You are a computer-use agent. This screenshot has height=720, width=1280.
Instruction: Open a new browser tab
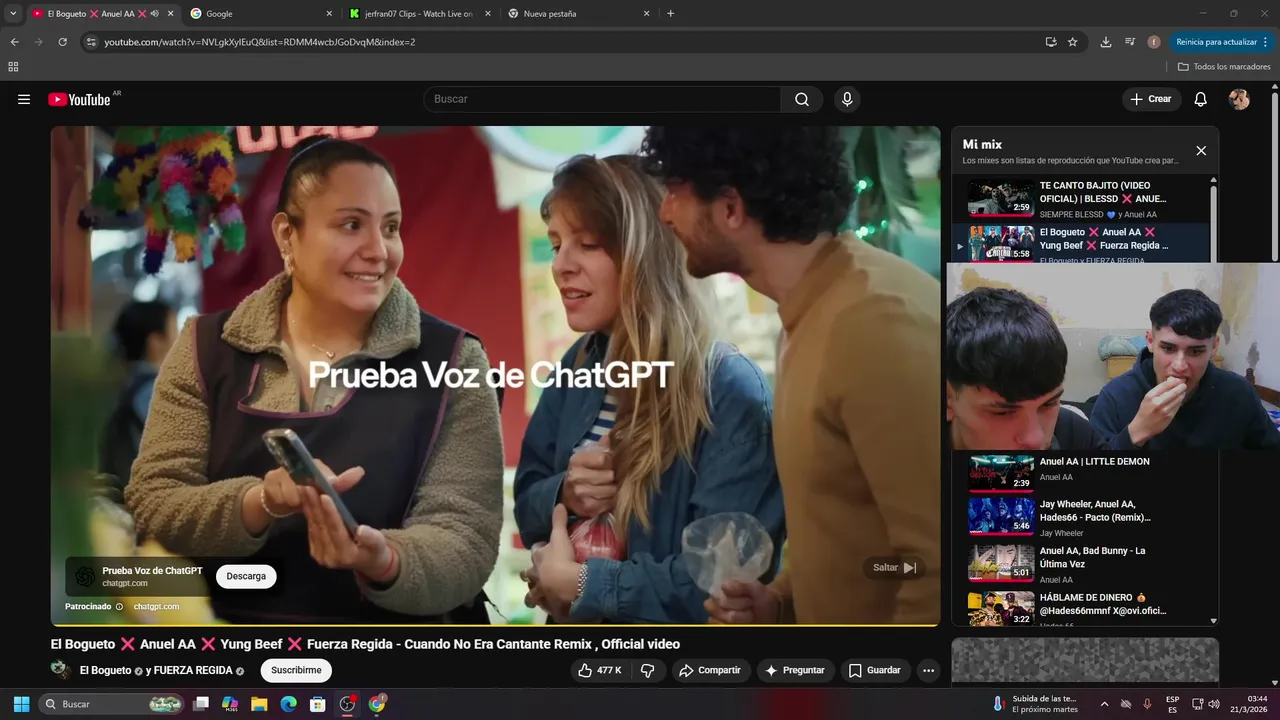point(670,14)
